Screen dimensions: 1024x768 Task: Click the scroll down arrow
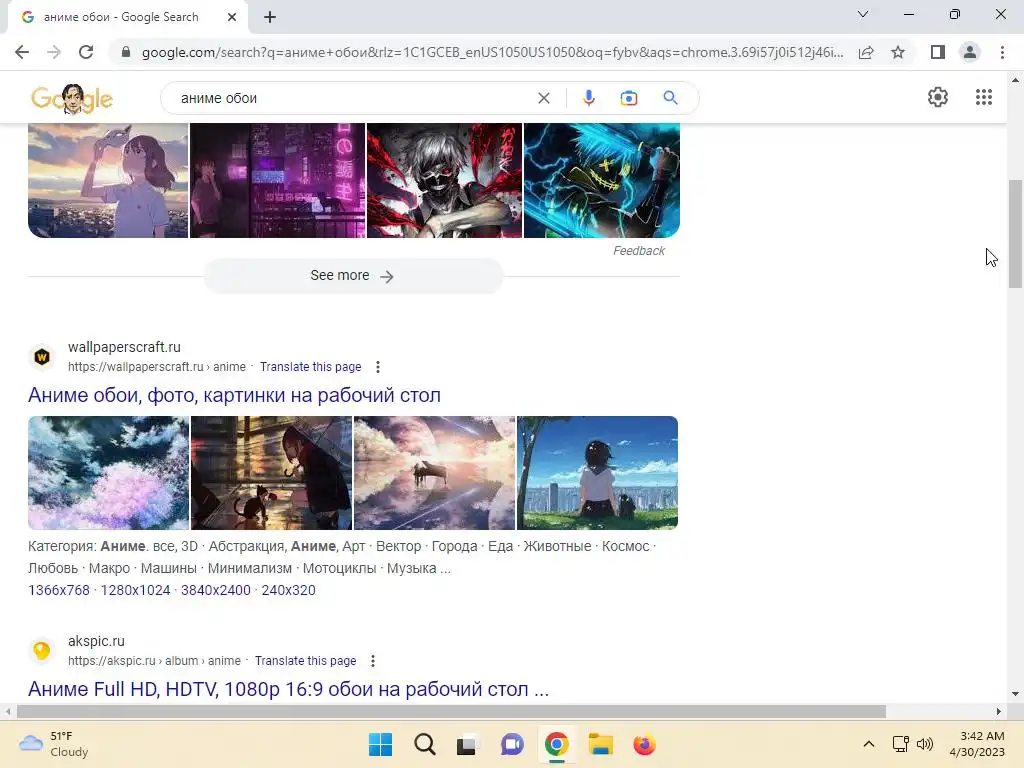[x=1015, y=694]
